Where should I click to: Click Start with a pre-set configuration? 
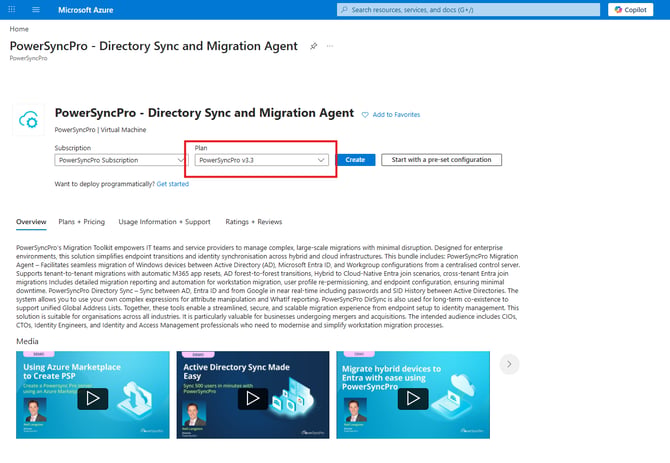pyautogui.click(x=441, y=160)
